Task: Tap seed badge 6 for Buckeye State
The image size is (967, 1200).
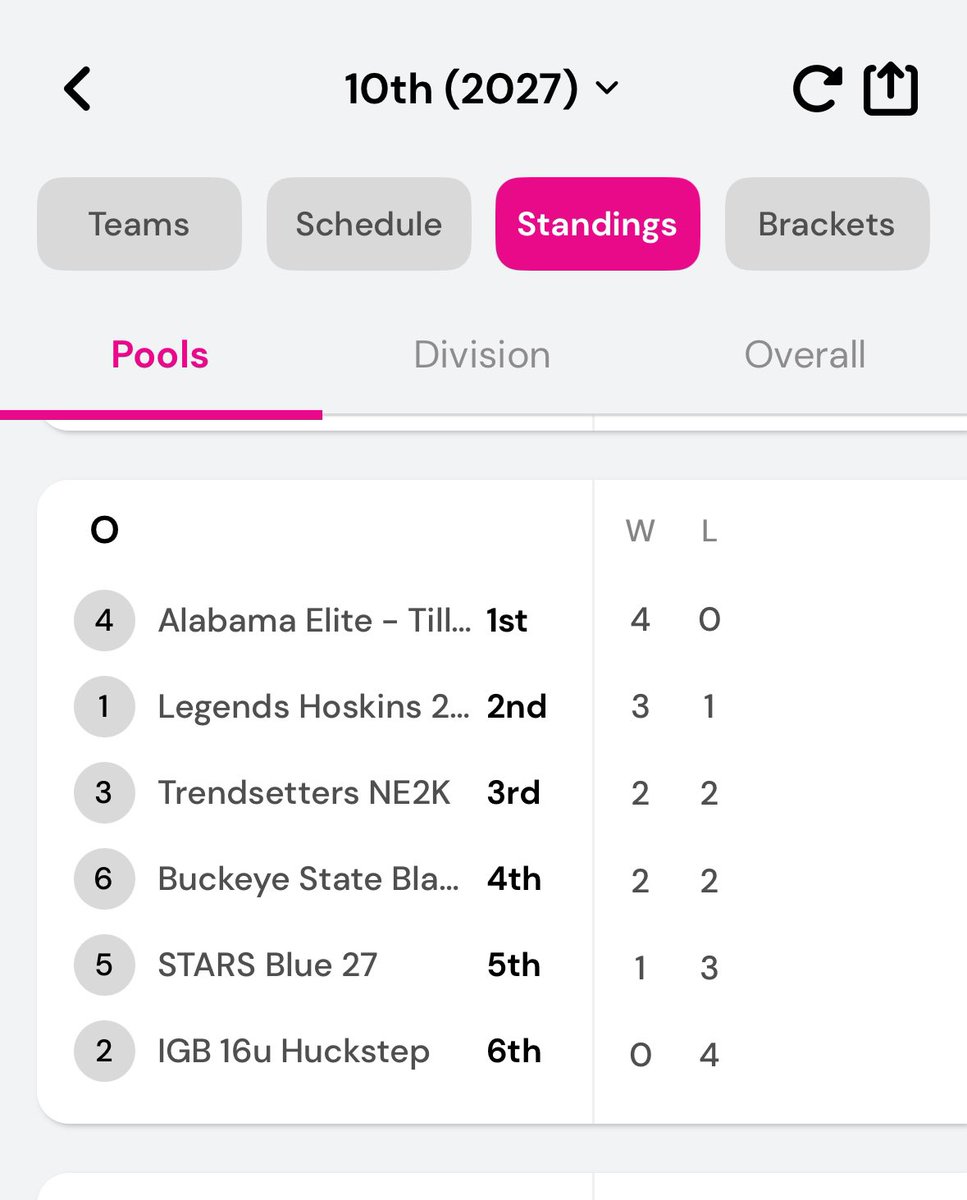Action: 104,879
